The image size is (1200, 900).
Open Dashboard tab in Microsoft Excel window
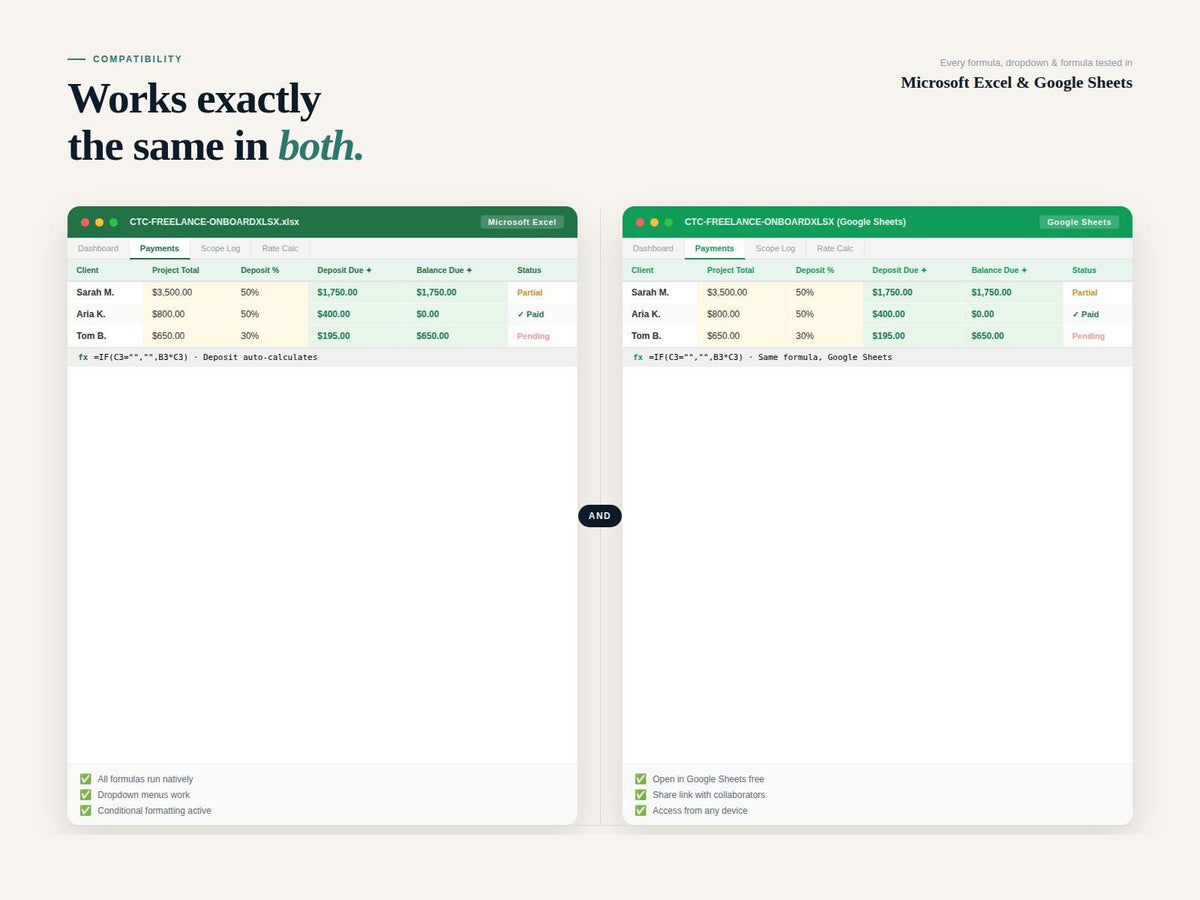click(x=98, y=249)
